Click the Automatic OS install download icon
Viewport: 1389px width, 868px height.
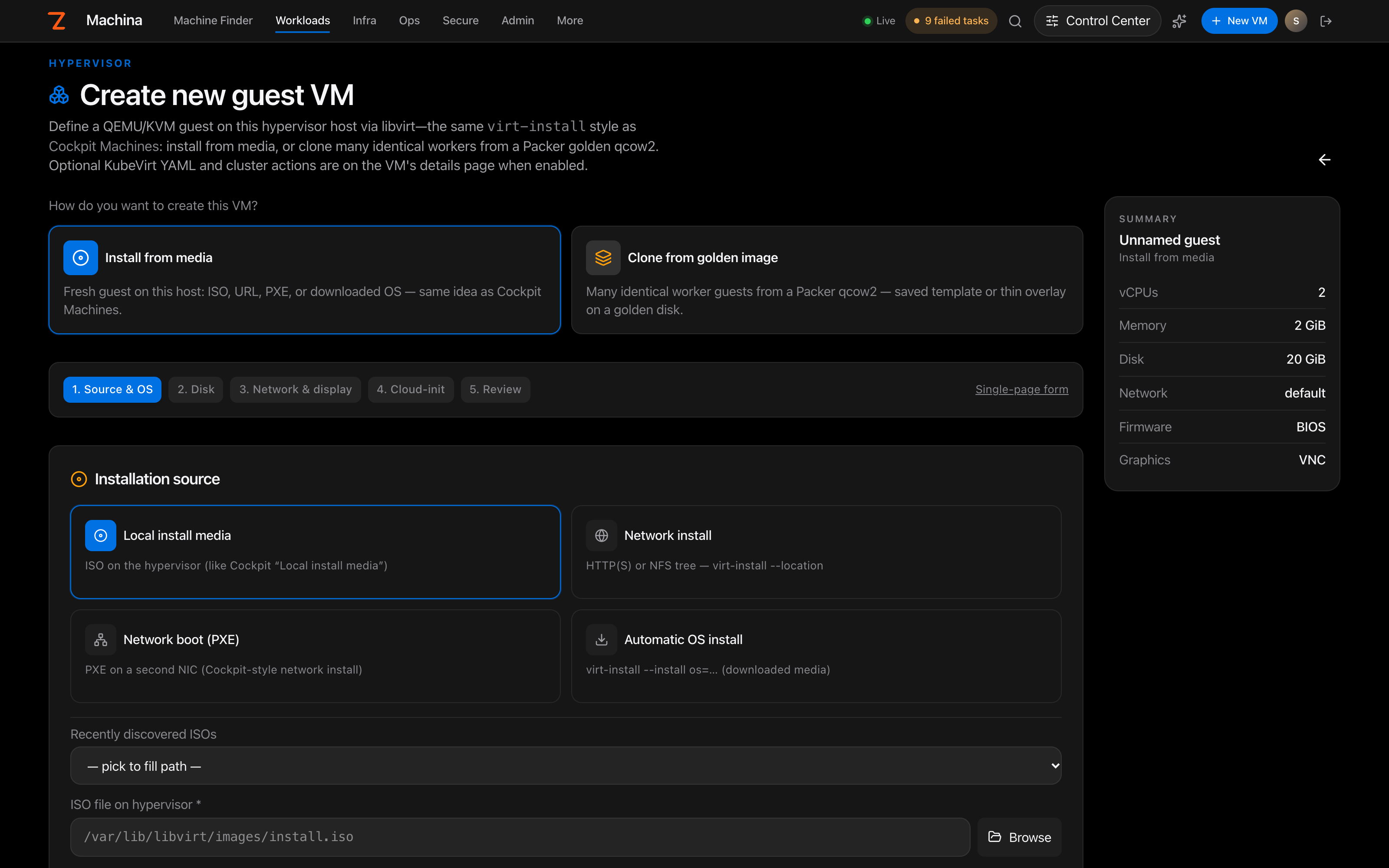click(x=602, y=640)
